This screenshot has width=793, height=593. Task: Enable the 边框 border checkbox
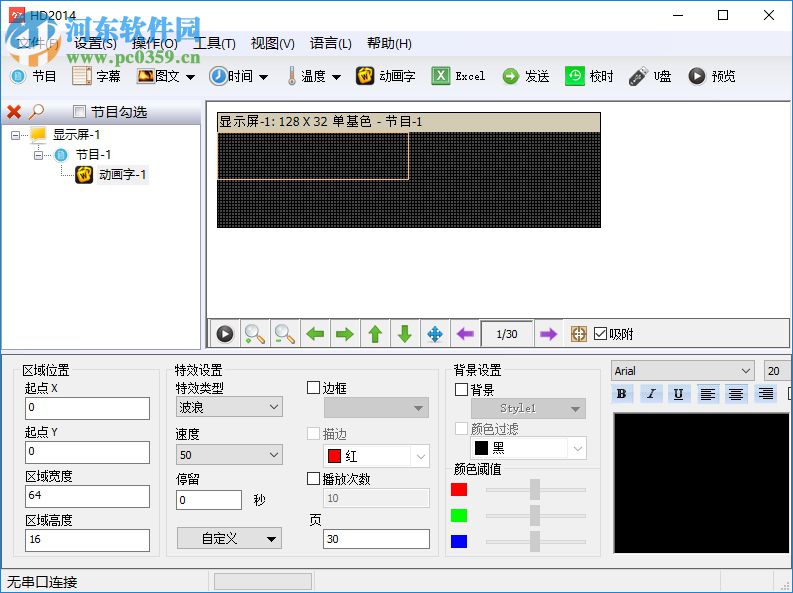[x=314, y=388]
